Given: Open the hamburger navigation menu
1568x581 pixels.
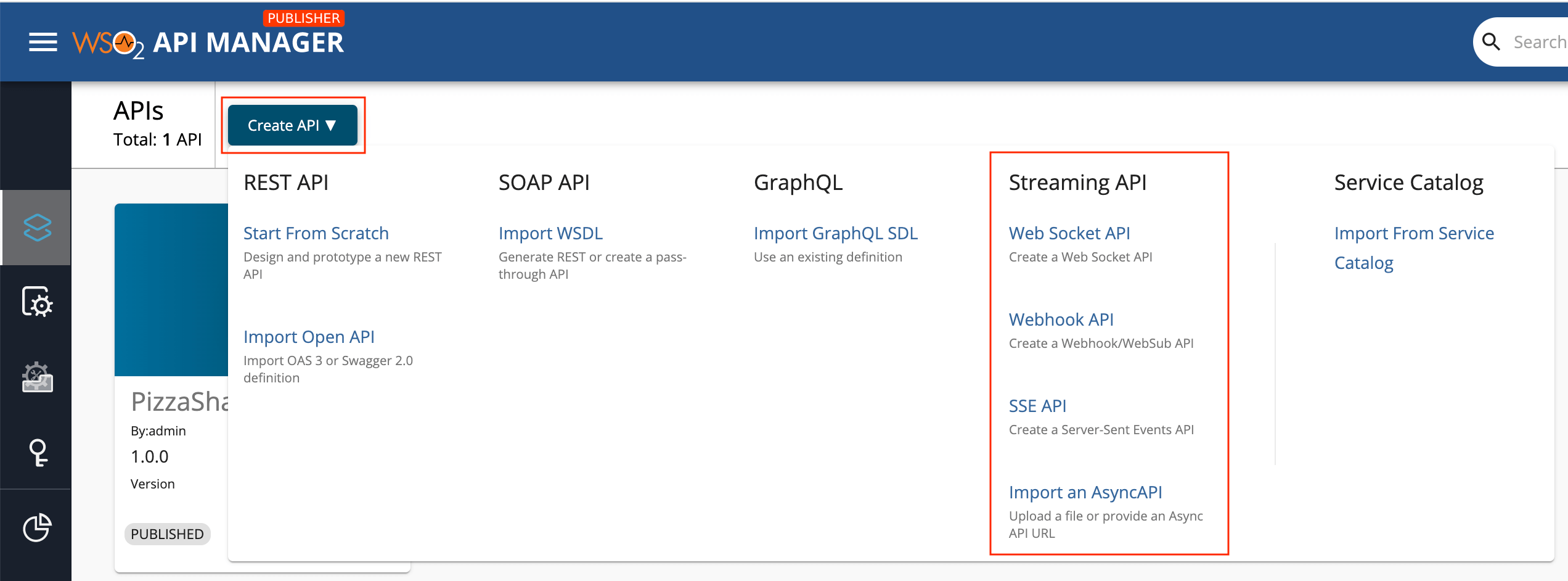Looking at the screenshot, I should 42,41.
